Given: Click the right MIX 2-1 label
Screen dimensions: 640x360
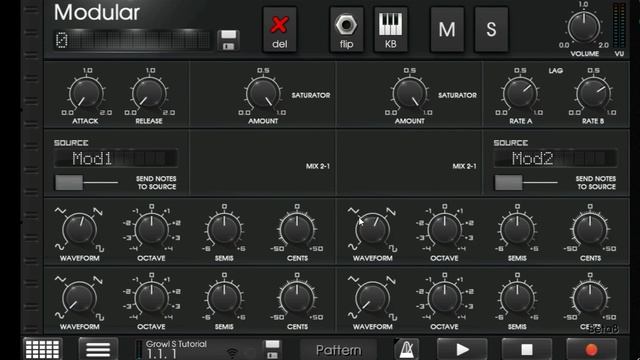Looking at the screenshot, I should click(x=464, y=166).
